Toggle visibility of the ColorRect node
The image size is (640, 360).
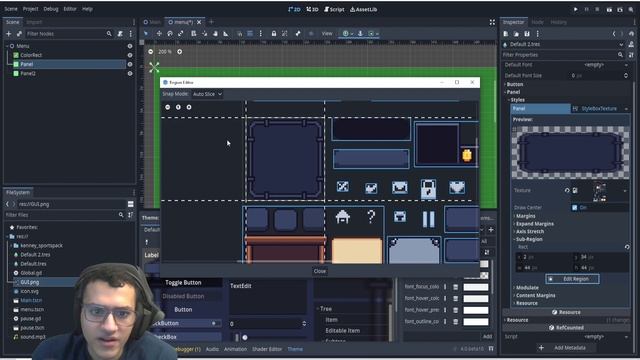[x=130, y=55]
